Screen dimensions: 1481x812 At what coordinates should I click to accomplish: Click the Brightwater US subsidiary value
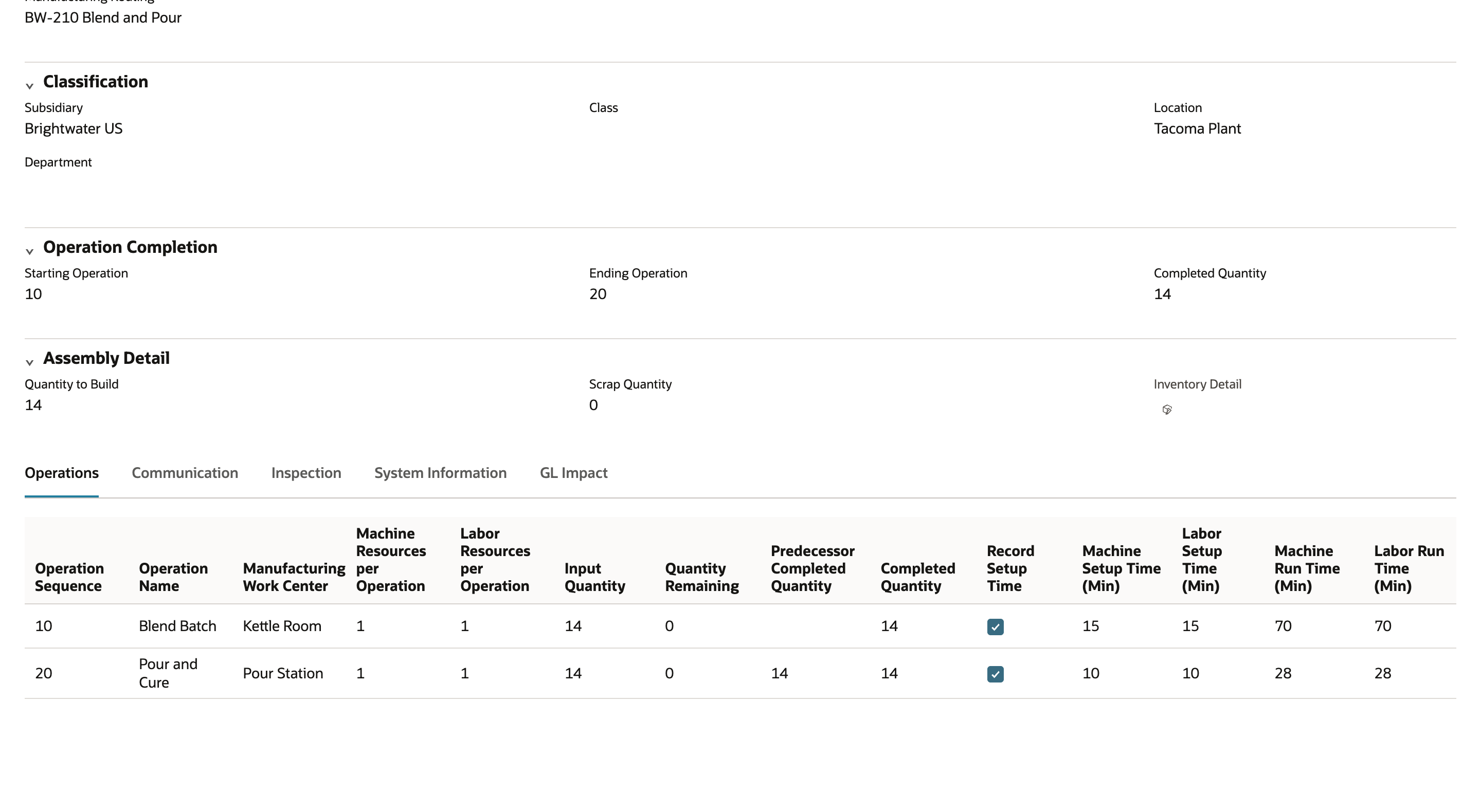click(74, 128)
